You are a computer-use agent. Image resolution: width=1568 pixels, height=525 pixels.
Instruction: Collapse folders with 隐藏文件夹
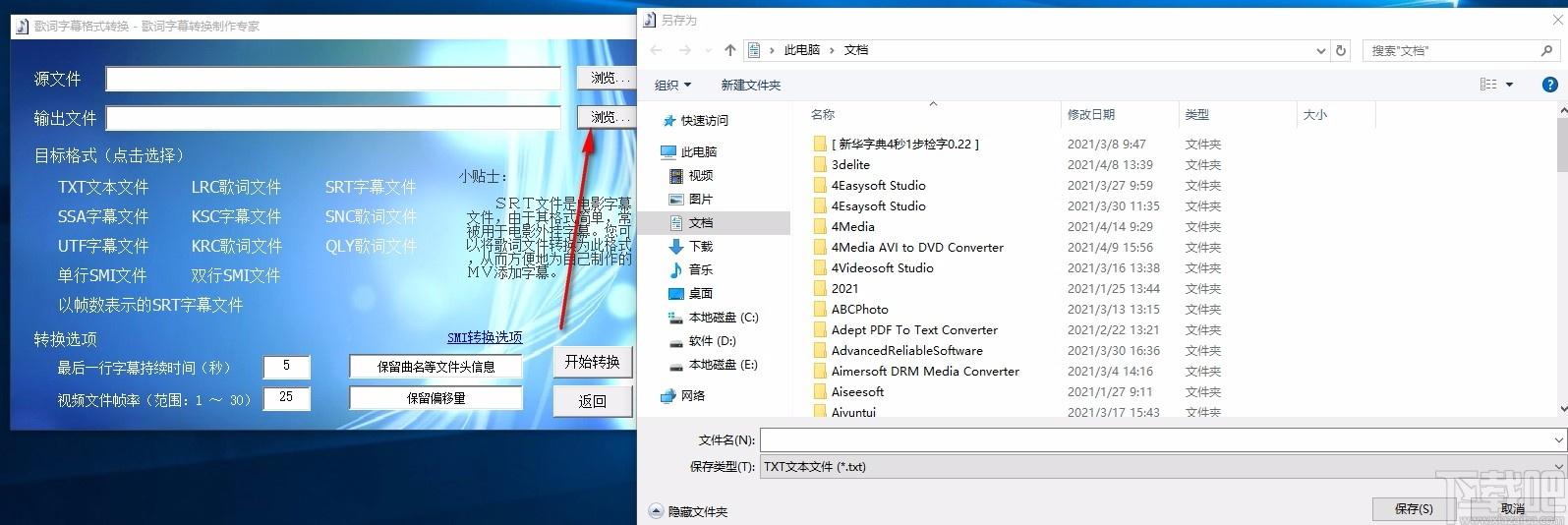(x=689, y=512)
